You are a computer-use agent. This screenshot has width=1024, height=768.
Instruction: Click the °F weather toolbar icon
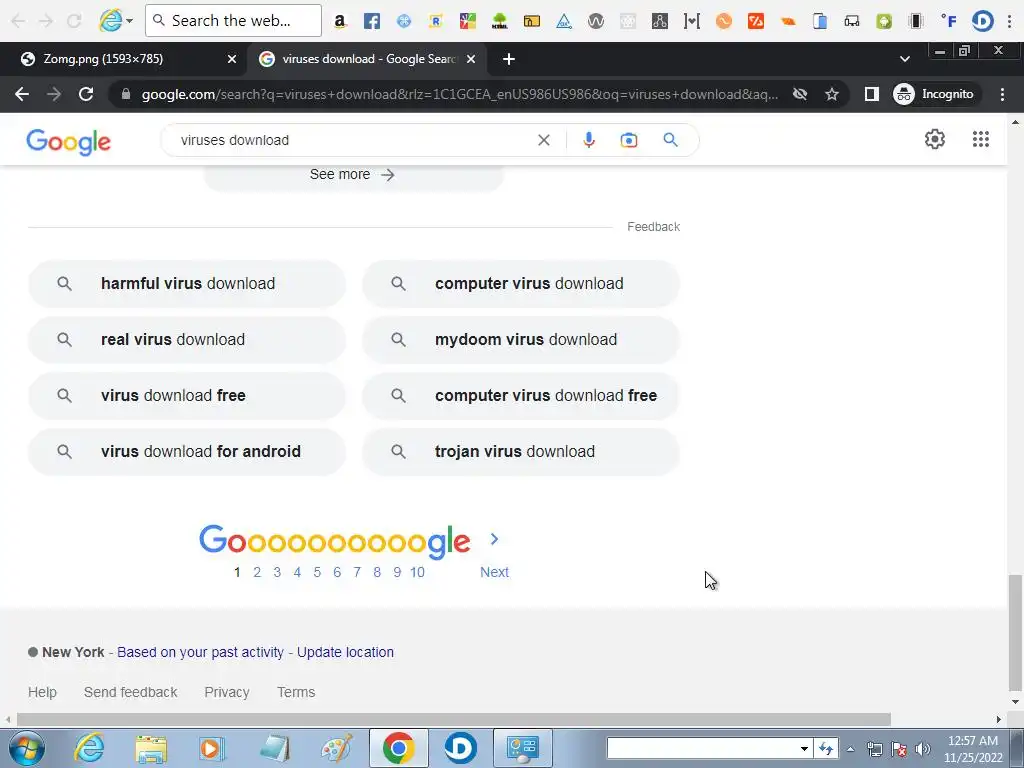point(949,21)
